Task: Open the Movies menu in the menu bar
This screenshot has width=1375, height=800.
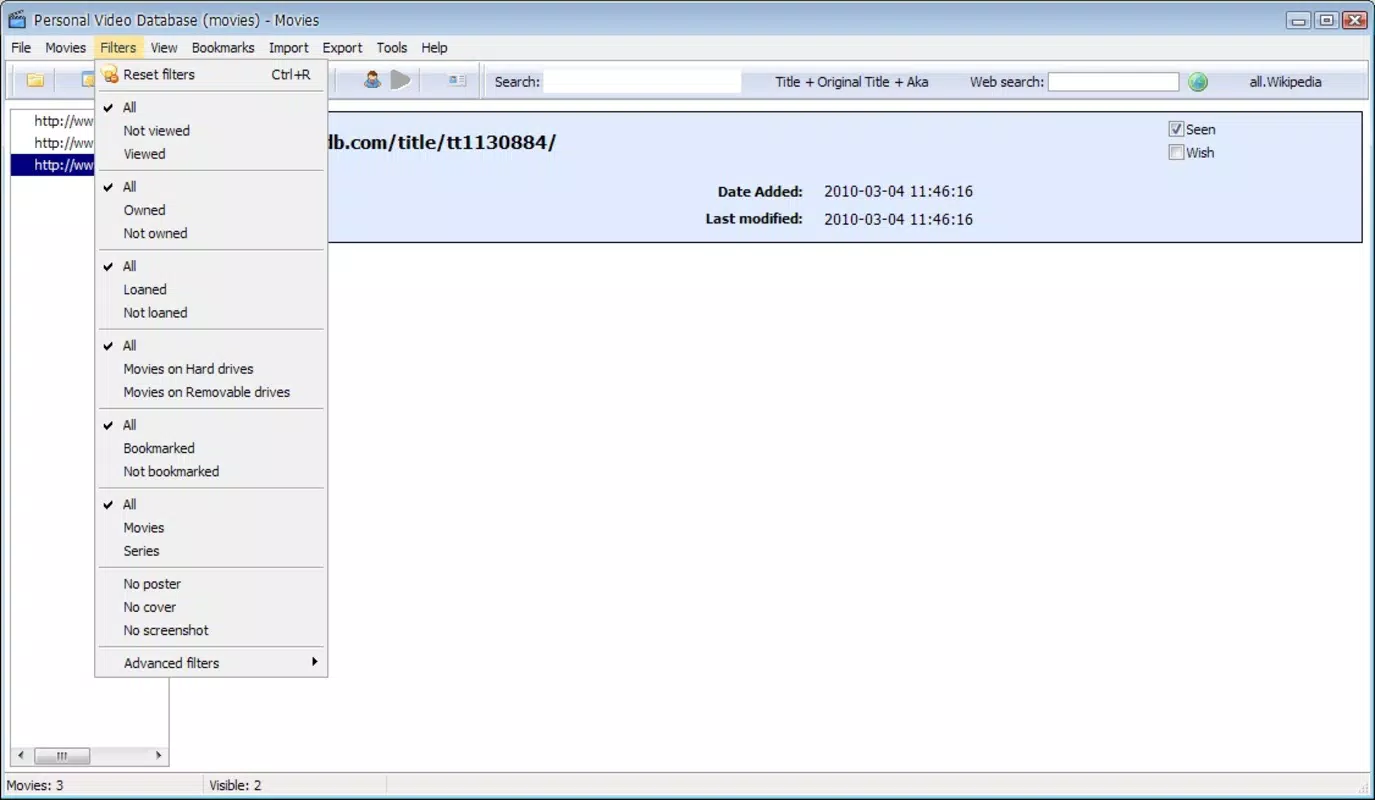Action: tap(66, 47)
